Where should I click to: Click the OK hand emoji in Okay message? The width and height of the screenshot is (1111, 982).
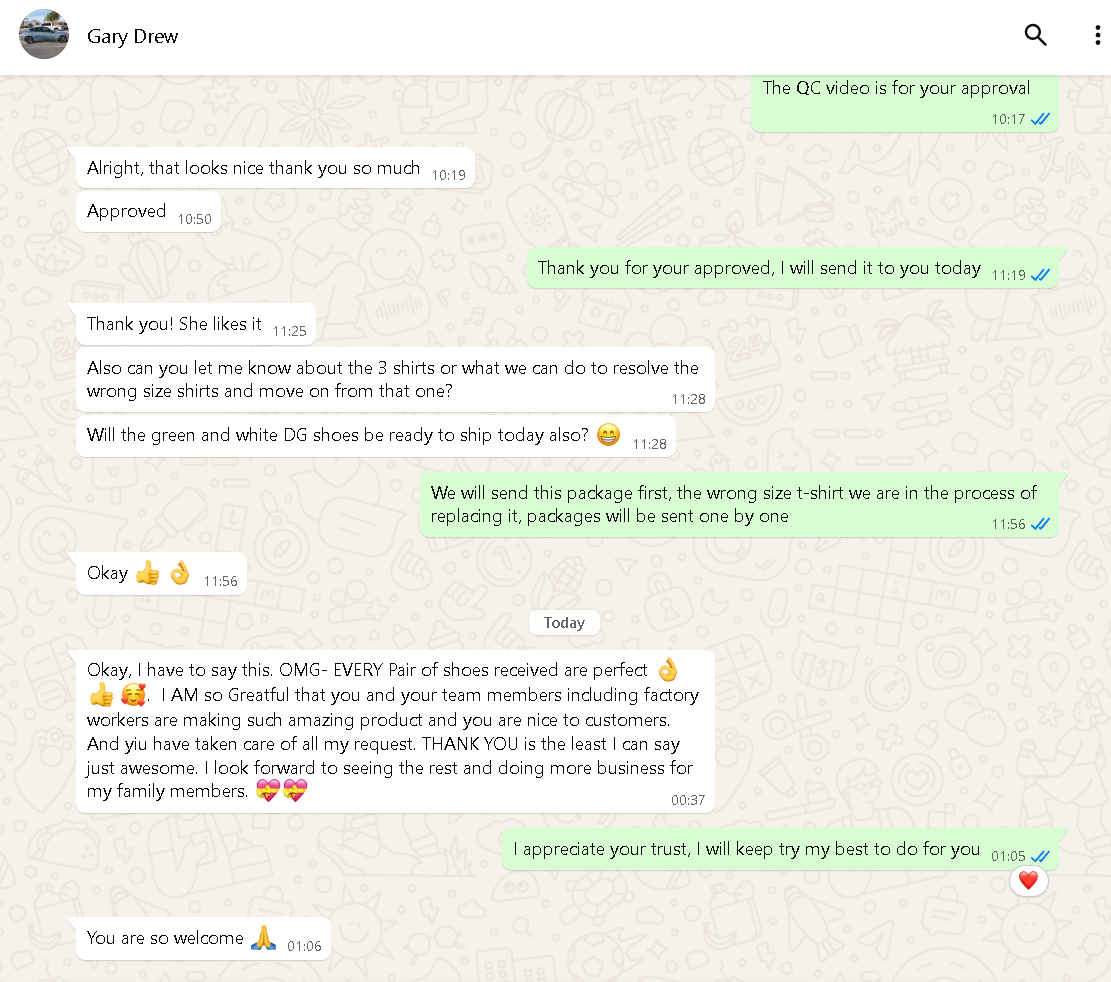179,573
